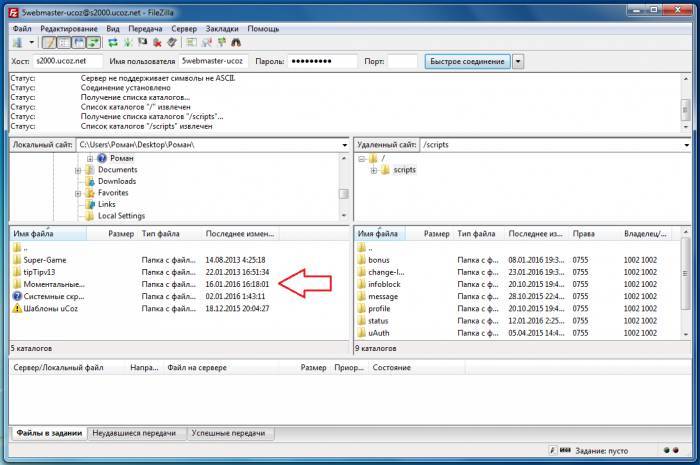Toggle the transfer queue display

tap(93, 43)
